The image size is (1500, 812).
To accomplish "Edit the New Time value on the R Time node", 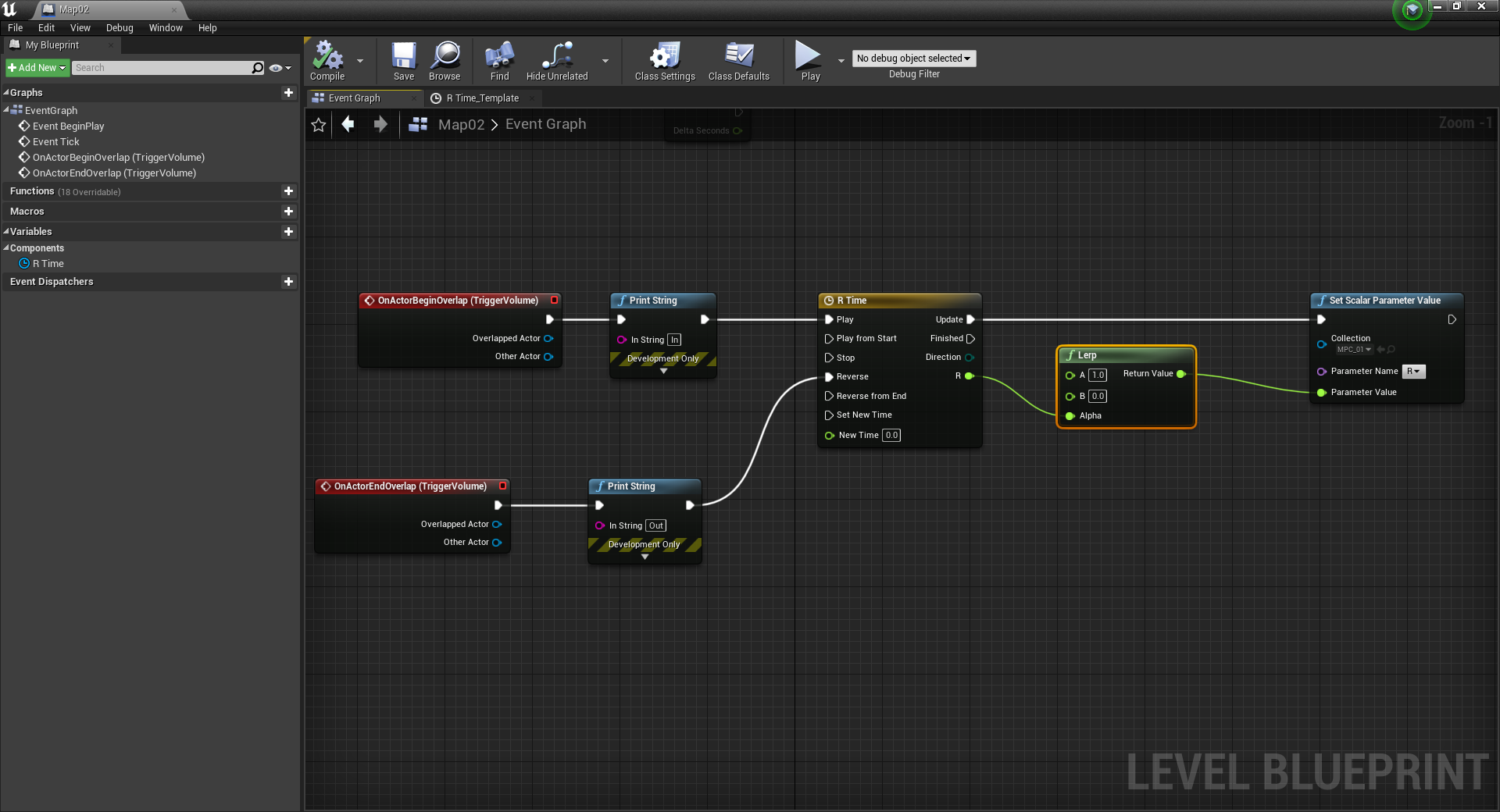I will tap(891, 435).
